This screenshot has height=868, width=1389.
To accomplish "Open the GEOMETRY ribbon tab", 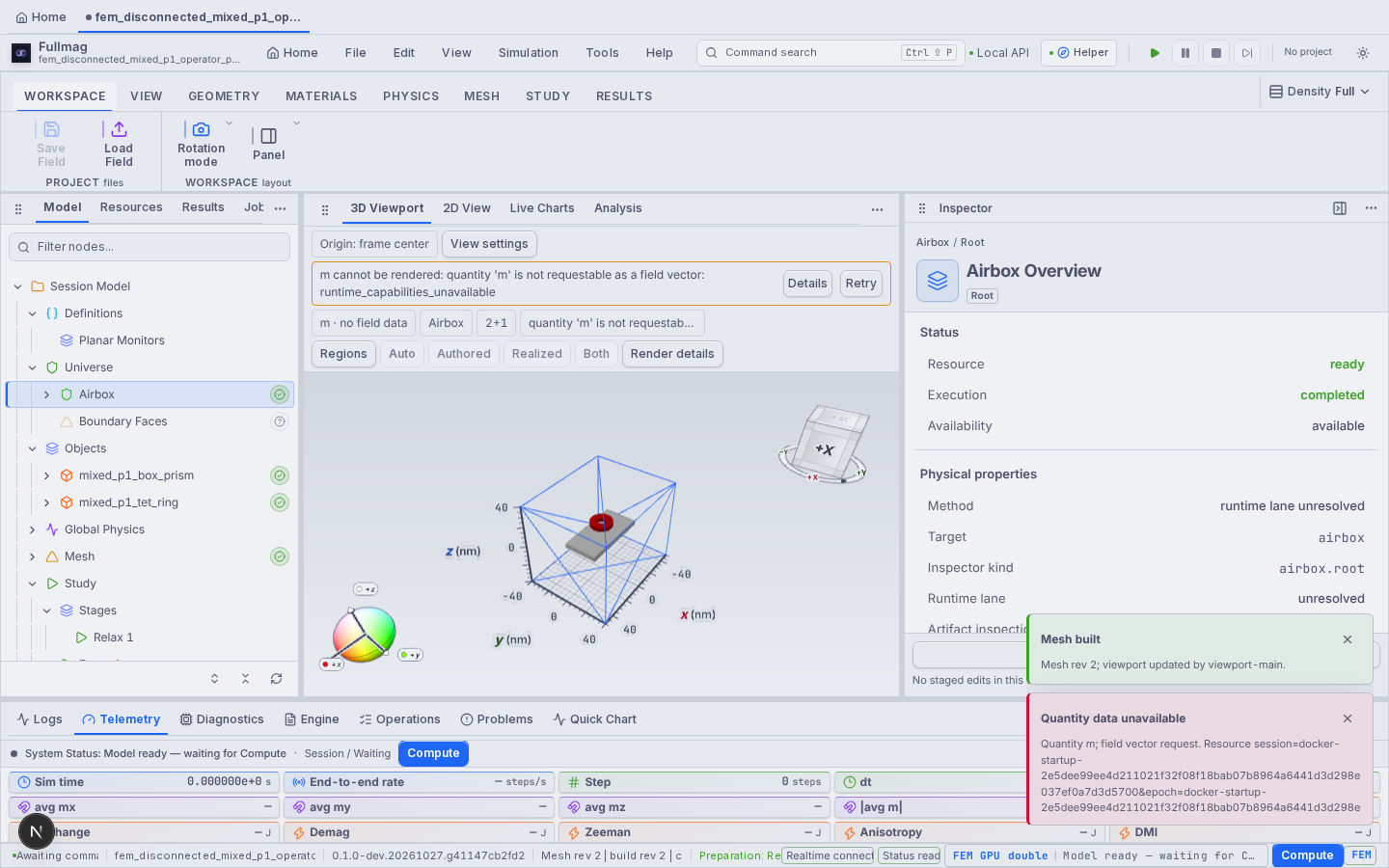I will pos(224,96).
